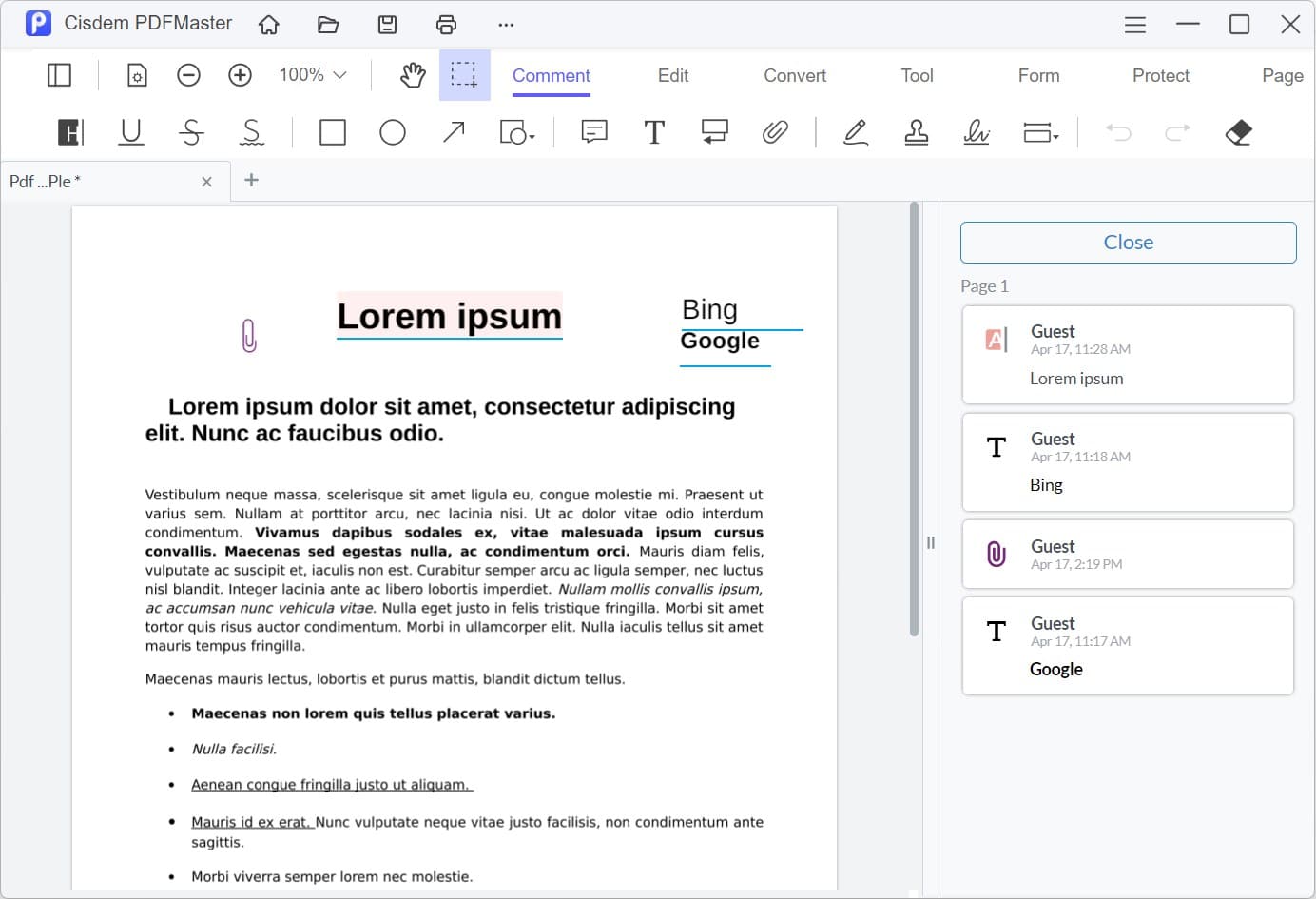The image size is (1316, 899).
Task: Pick the Arrow drawing tool
Action: (453, 132)
